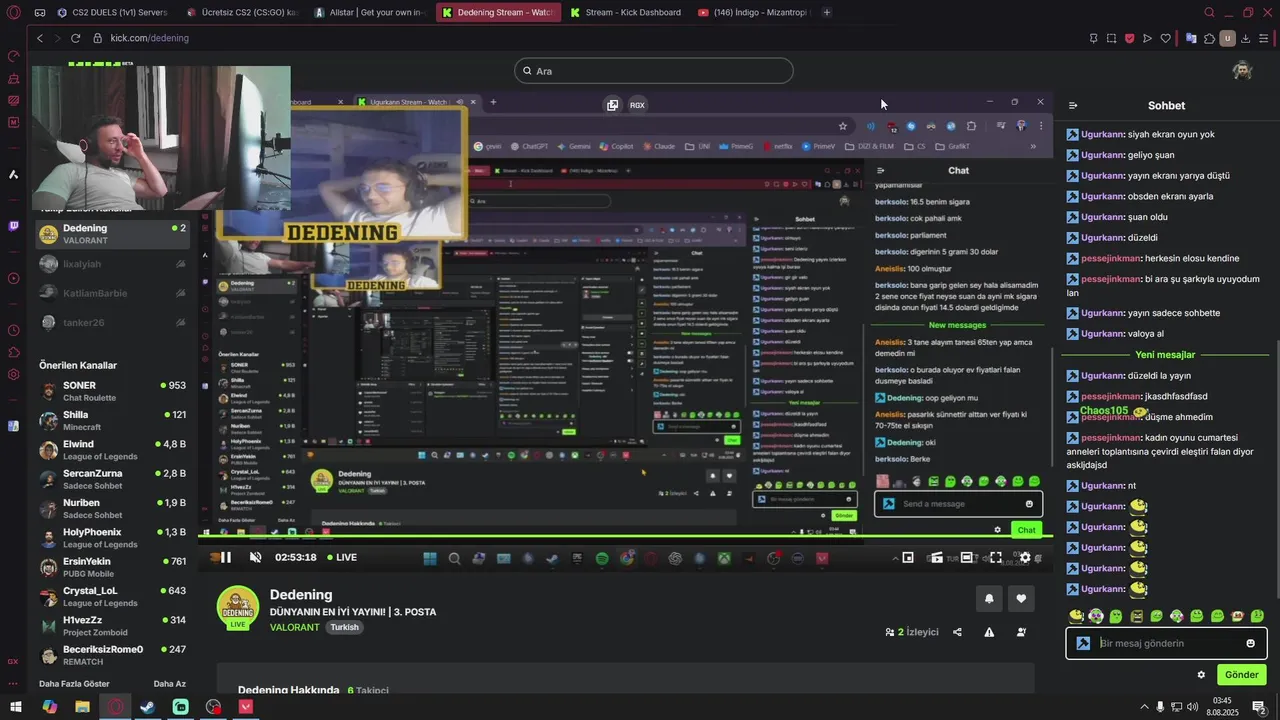
Task: Open Windows notification center
Action: (x=1259, y=707)
